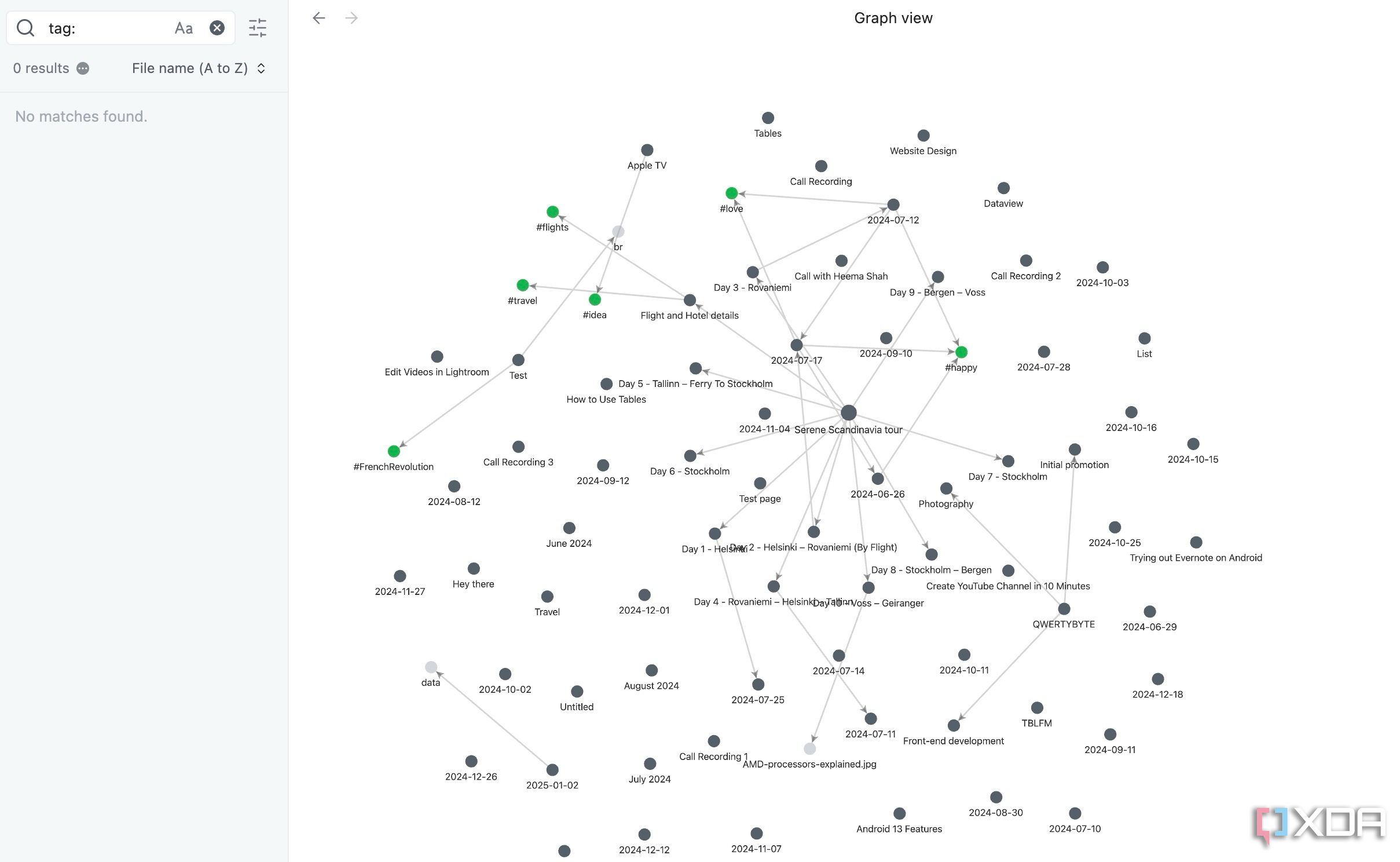Screen dimensions: 1400x862
Task: Click the Day 9 - Bergen – Voss node
Action: [938, 277]
